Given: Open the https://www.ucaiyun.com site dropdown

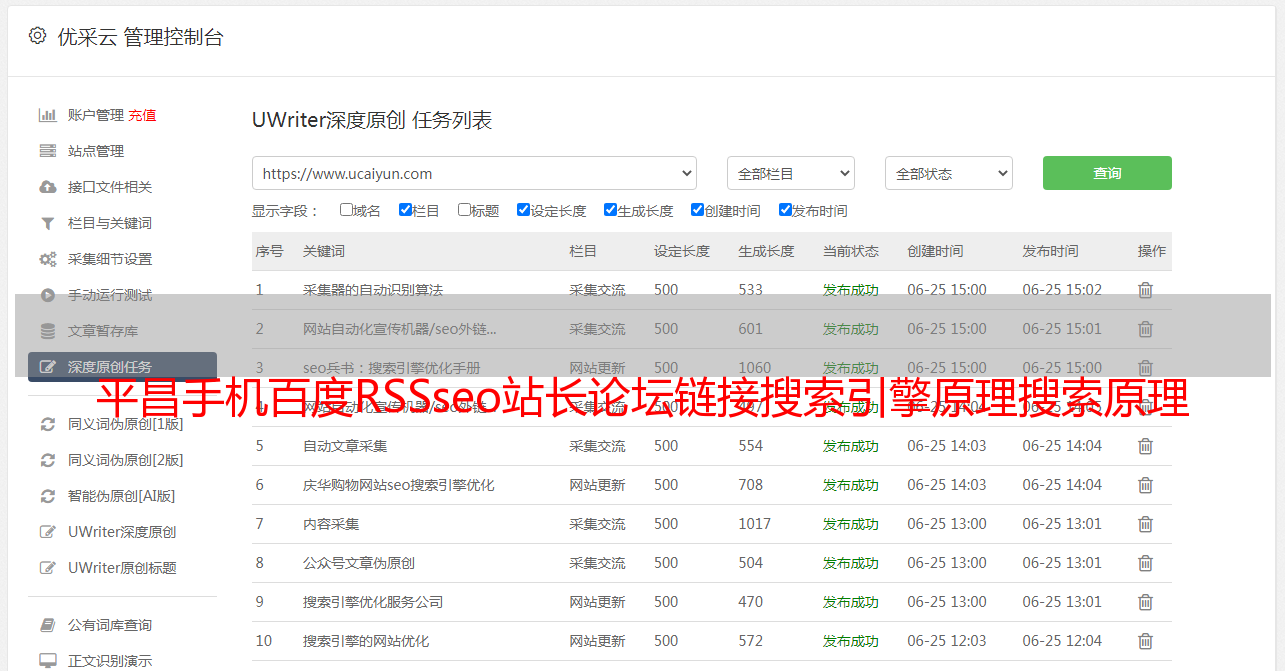Looking at the screenshot, I should point(474,173).
